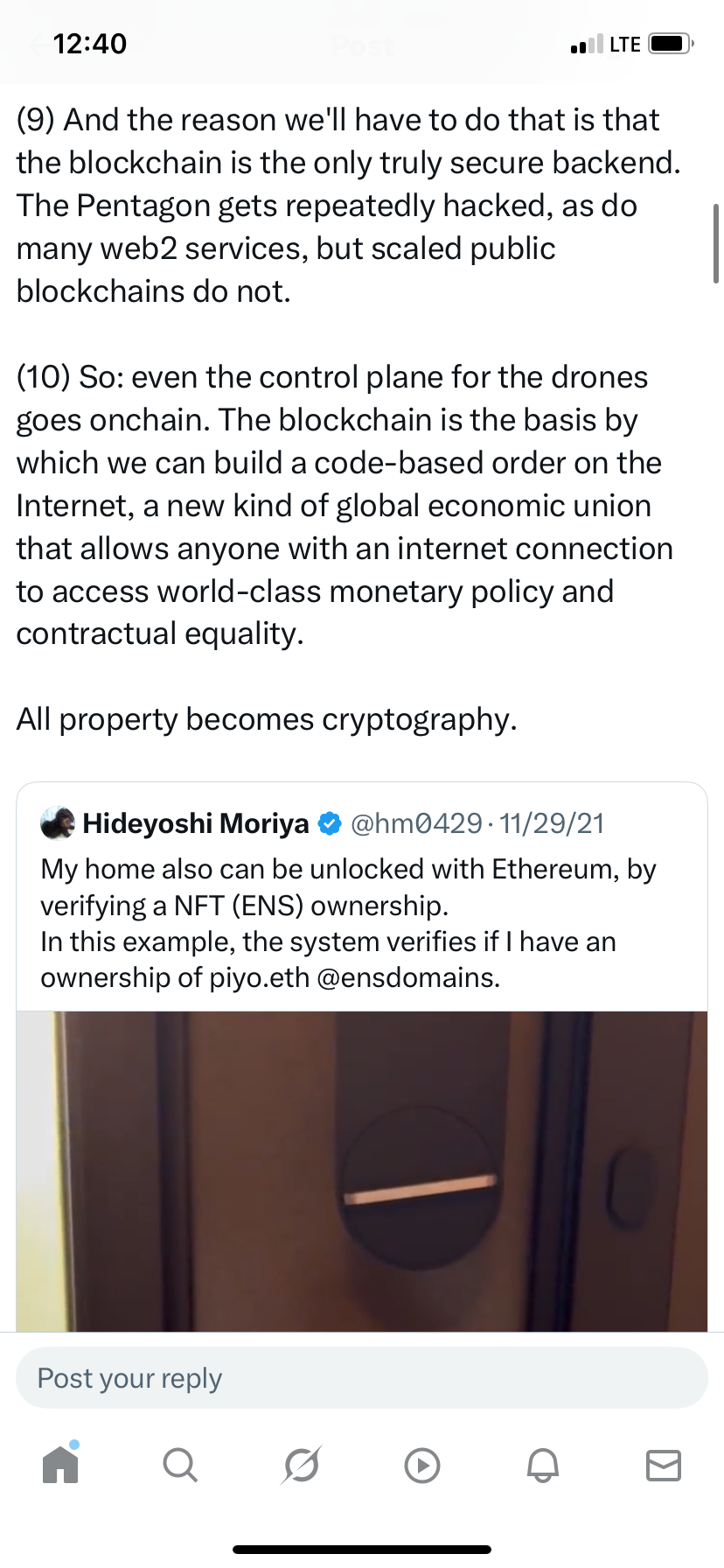Open the Messages envelope icon
The height and width of the screenshot is (1568, 724).
pyautogui.click(x=663, y=1464)
